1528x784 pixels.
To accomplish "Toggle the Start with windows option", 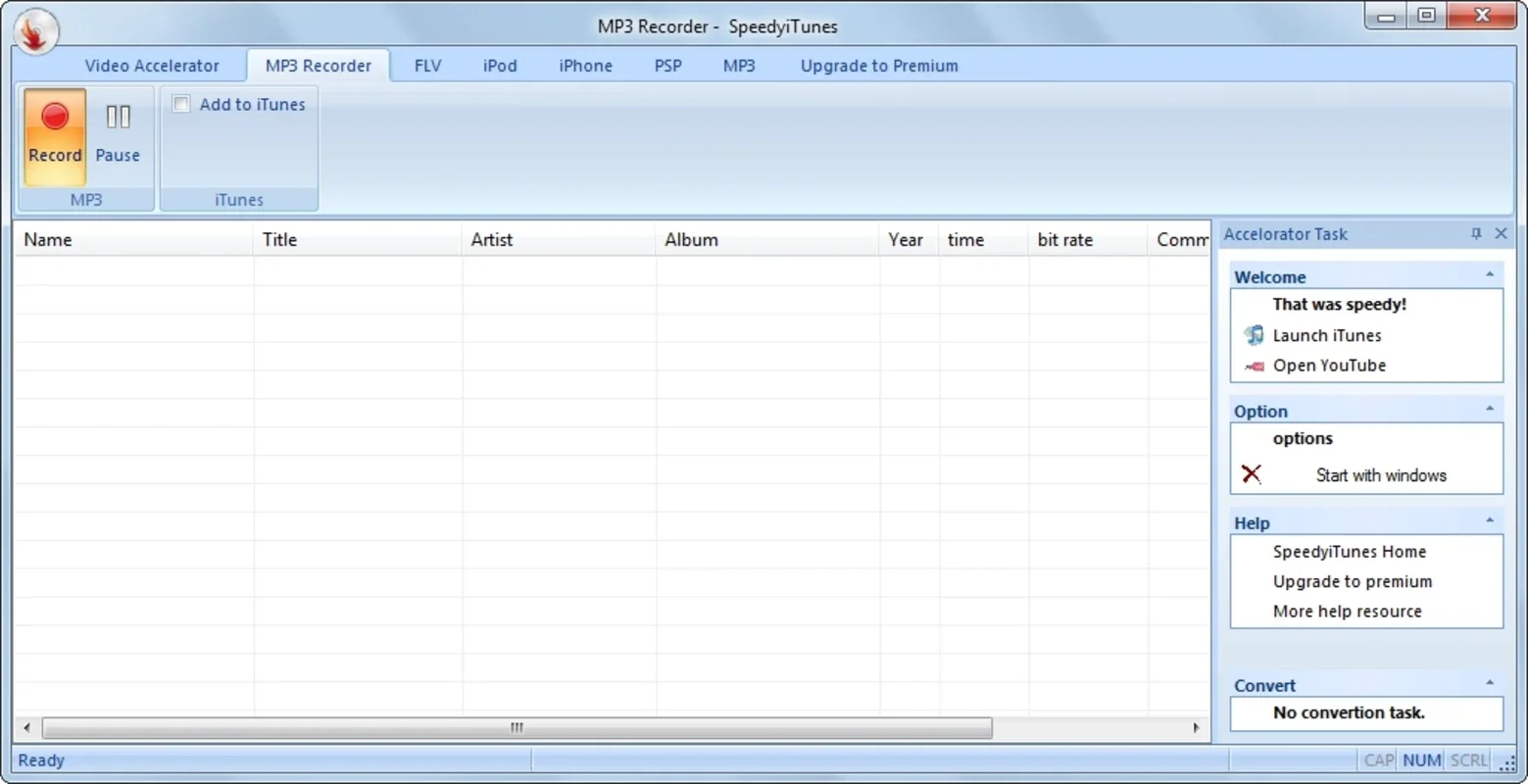I will coord(1381,475).
